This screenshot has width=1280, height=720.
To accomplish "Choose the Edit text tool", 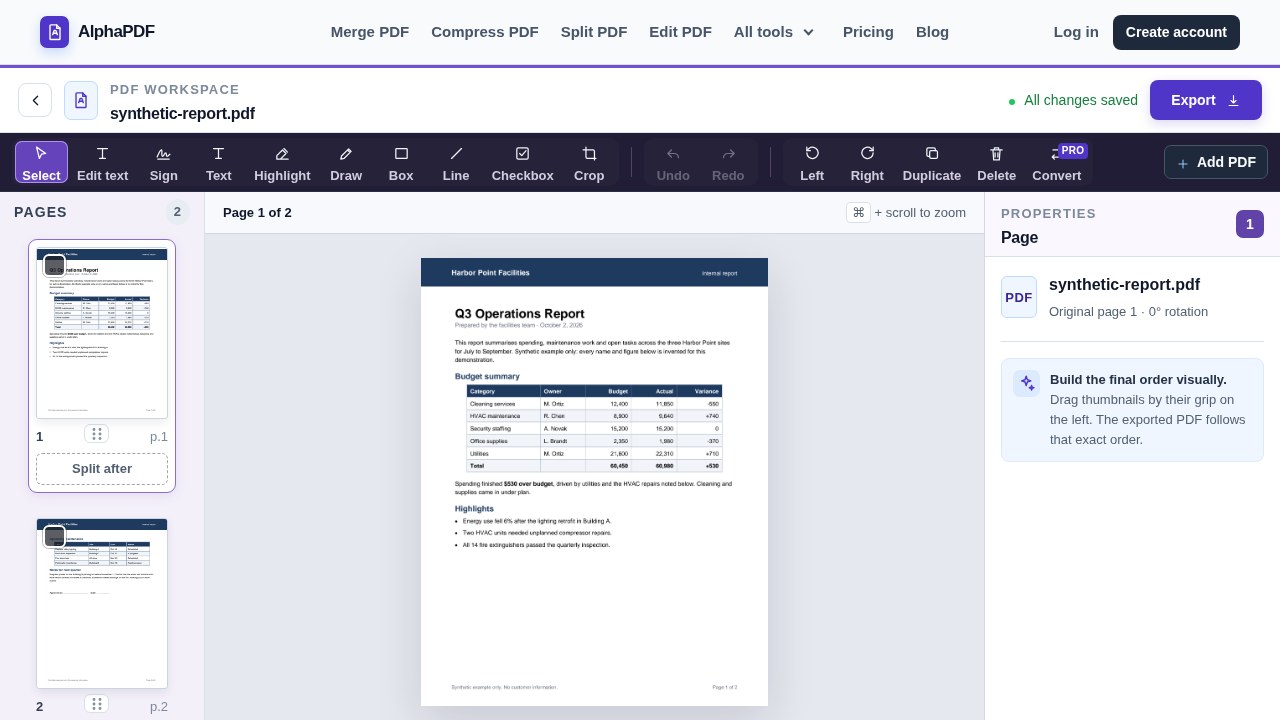I will click(103, 162).
